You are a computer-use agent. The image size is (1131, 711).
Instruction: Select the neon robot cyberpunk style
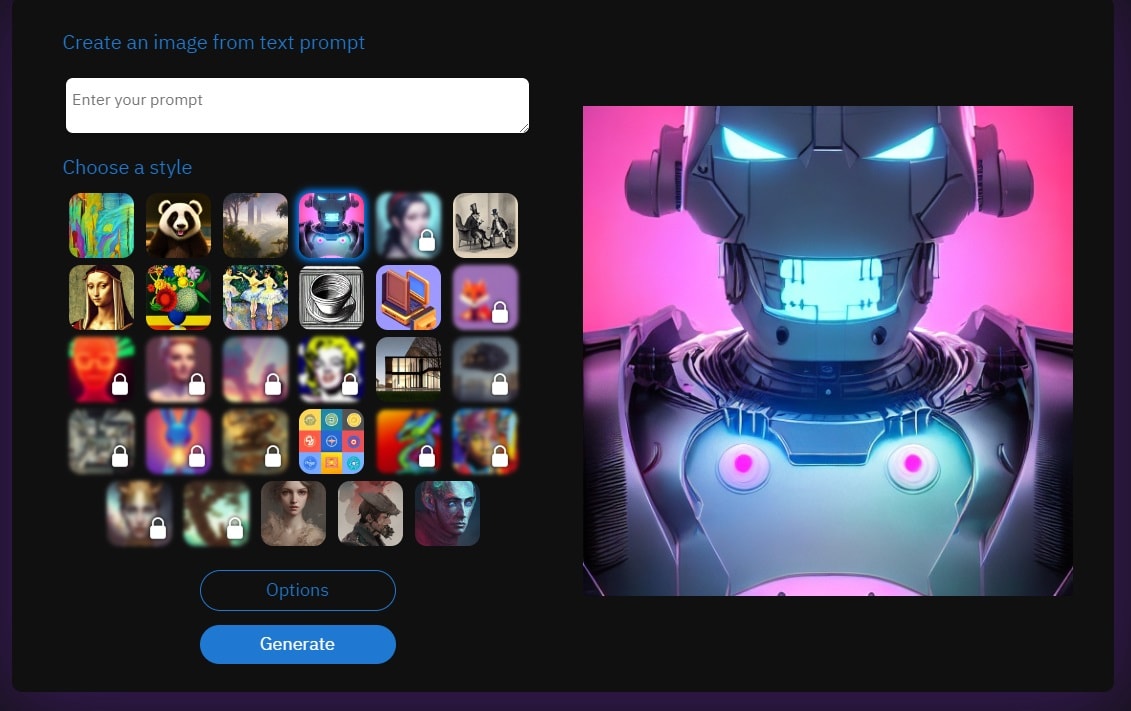point(332,225)
